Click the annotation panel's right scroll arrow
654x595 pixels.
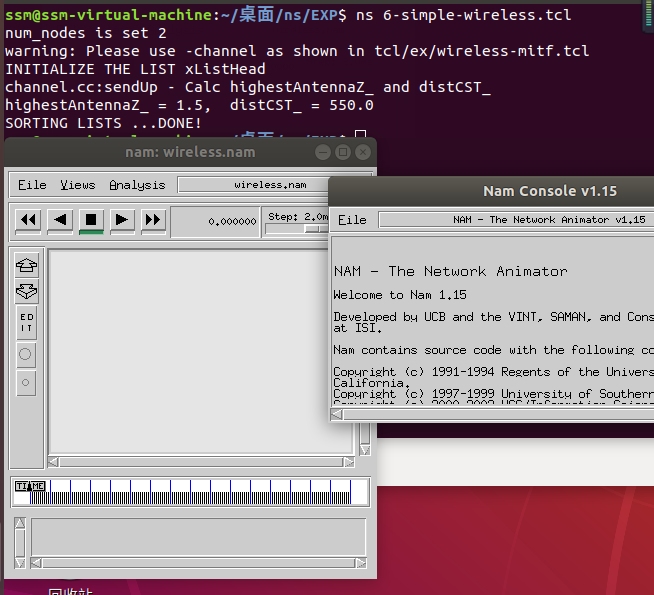pyautogui.click(x=361, y=563)
